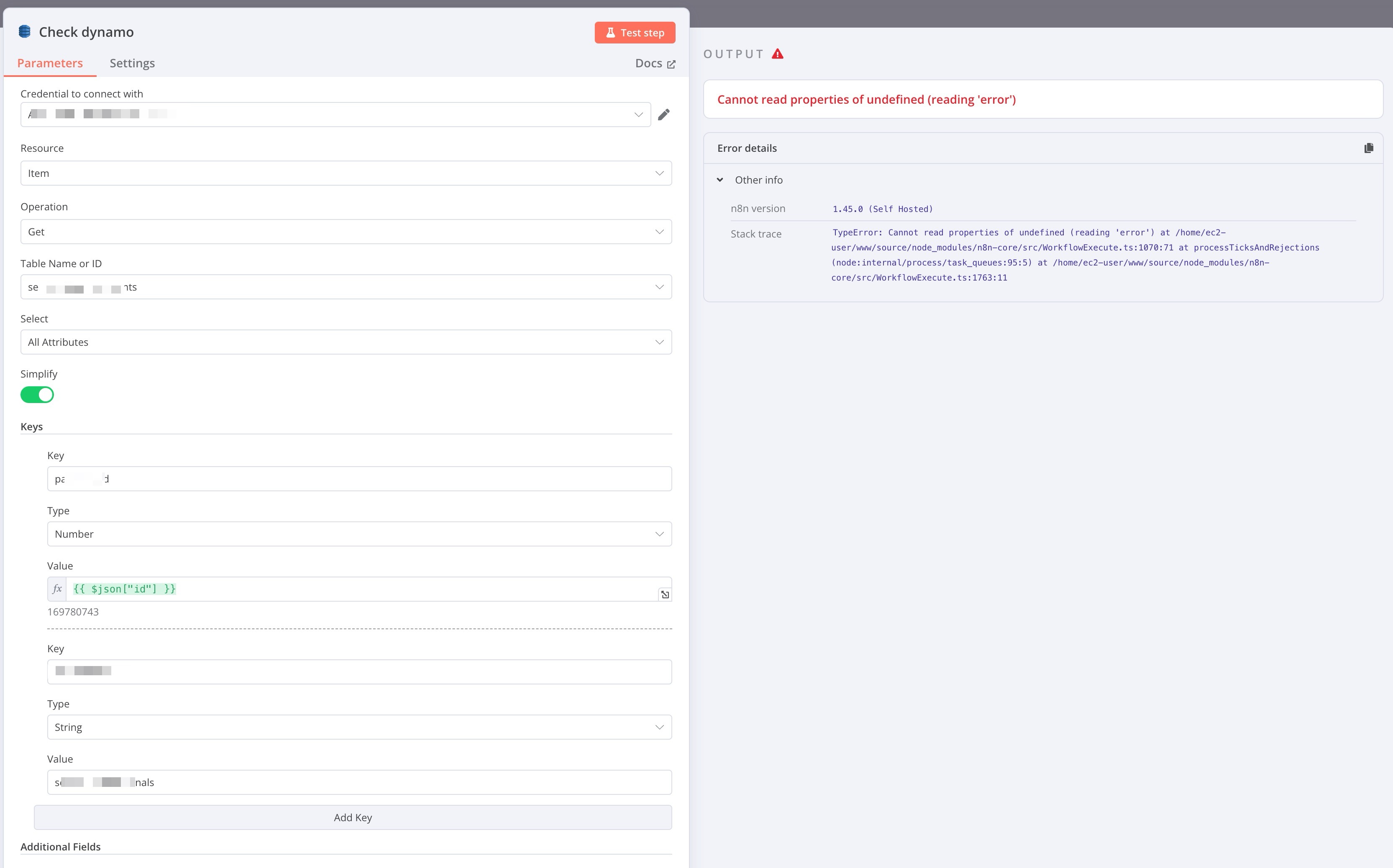This screenshot has height=868, width=1393.
Task: Edit the credential with the pencil icon
Action: 664,115
